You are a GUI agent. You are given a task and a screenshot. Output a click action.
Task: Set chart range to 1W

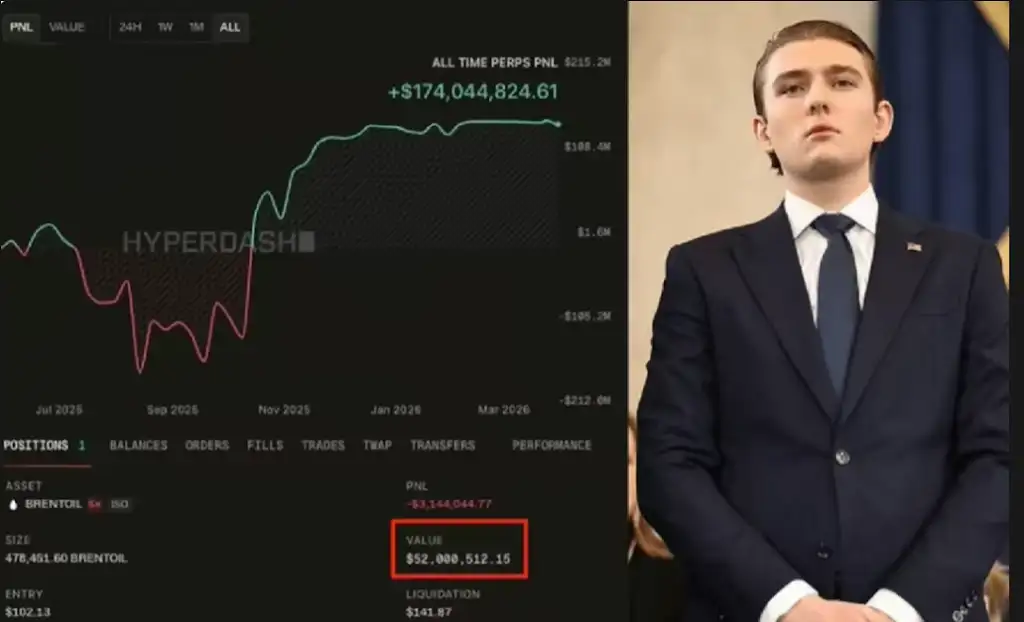[x=165, y=27]
